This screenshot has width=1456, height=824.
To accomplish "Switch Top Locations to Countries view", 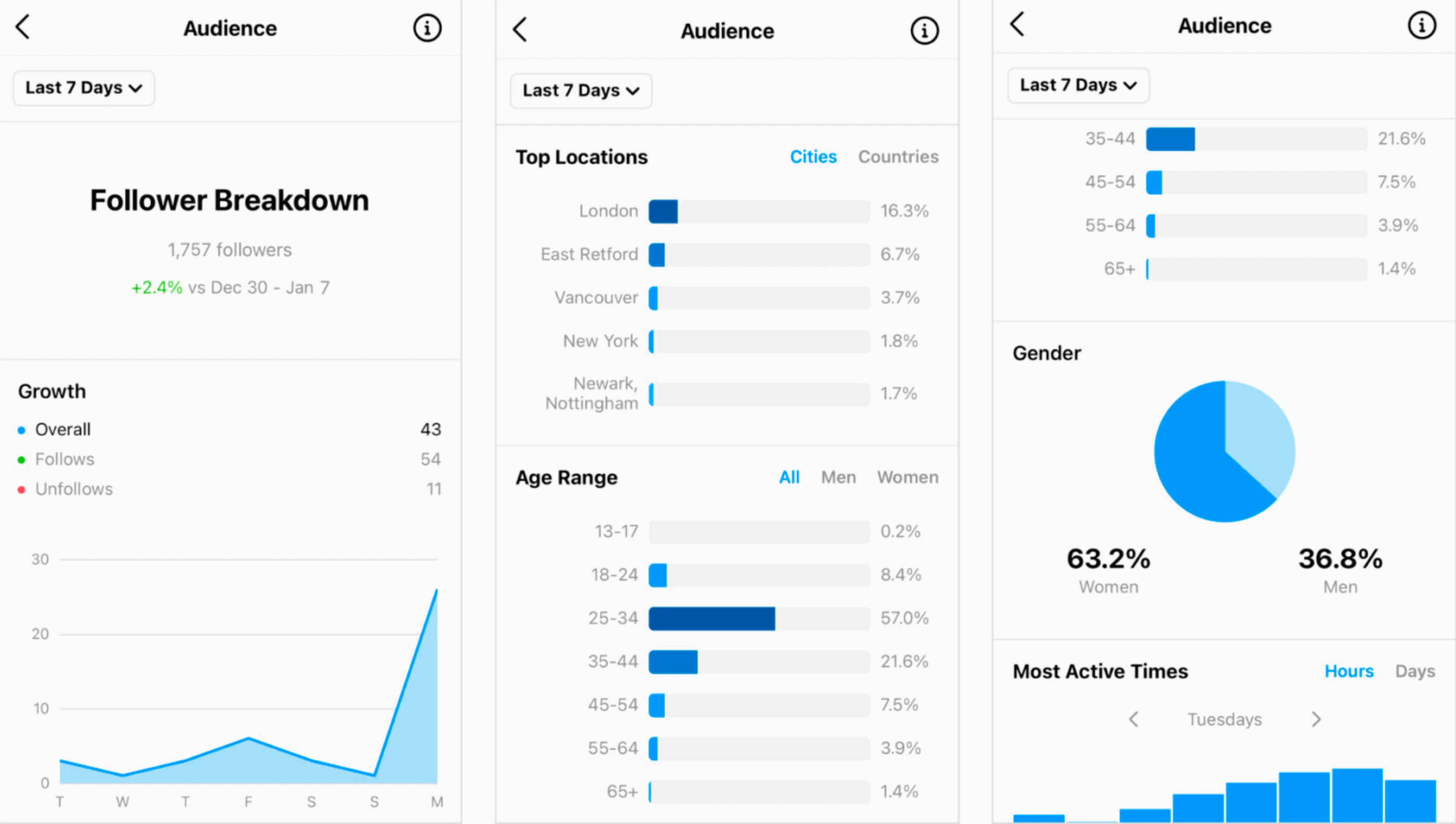I will coord(899,157).
